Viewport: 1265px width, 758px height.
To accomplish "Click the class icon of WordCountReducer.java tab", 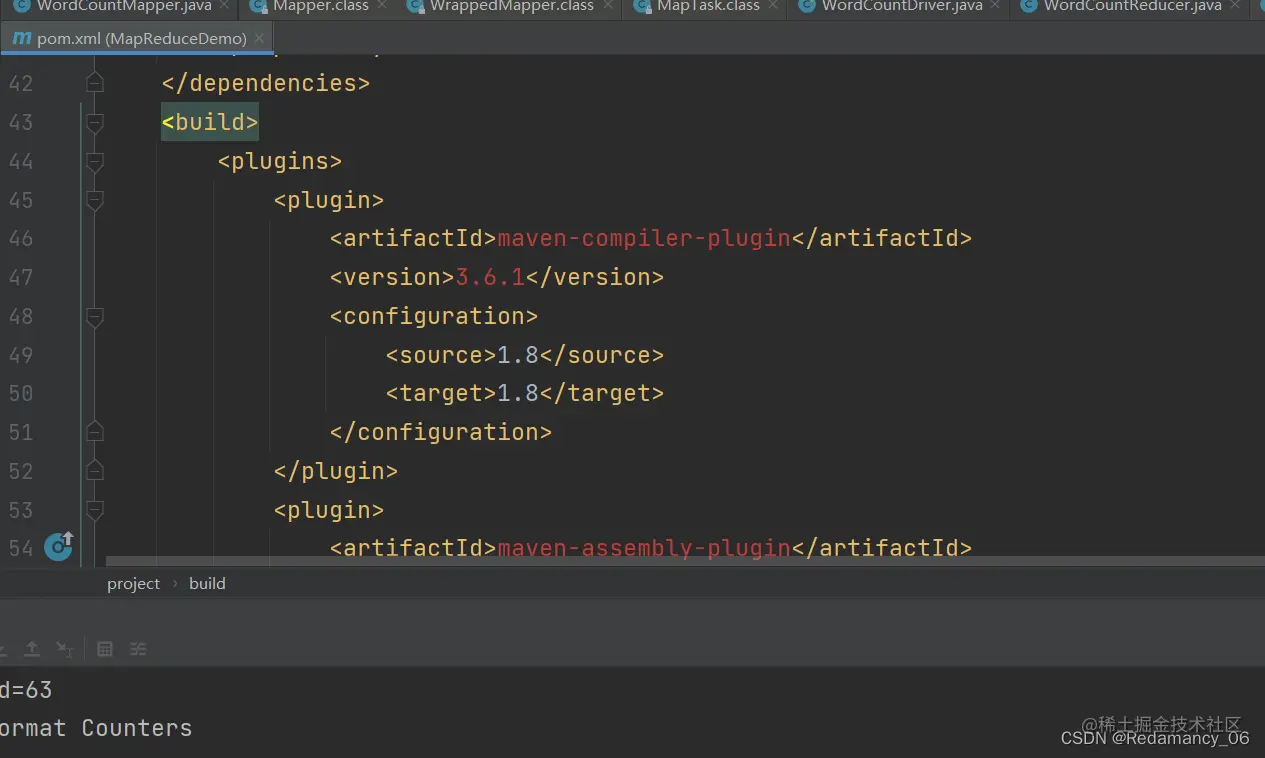I will tap(1028, 6).
